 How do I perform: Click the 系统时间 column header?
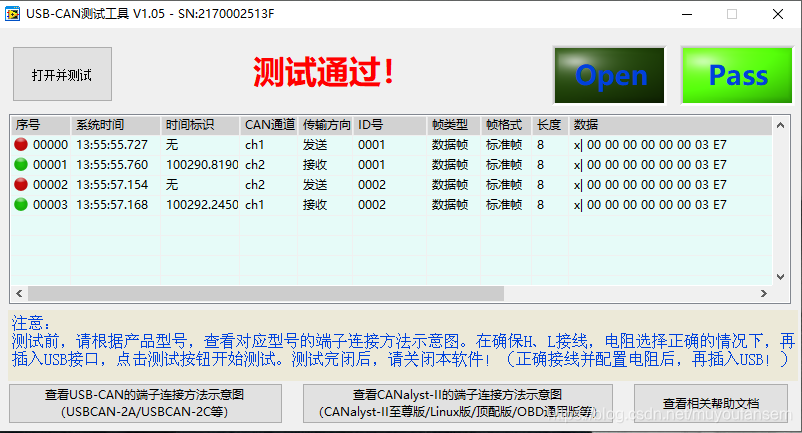point(116,125)
